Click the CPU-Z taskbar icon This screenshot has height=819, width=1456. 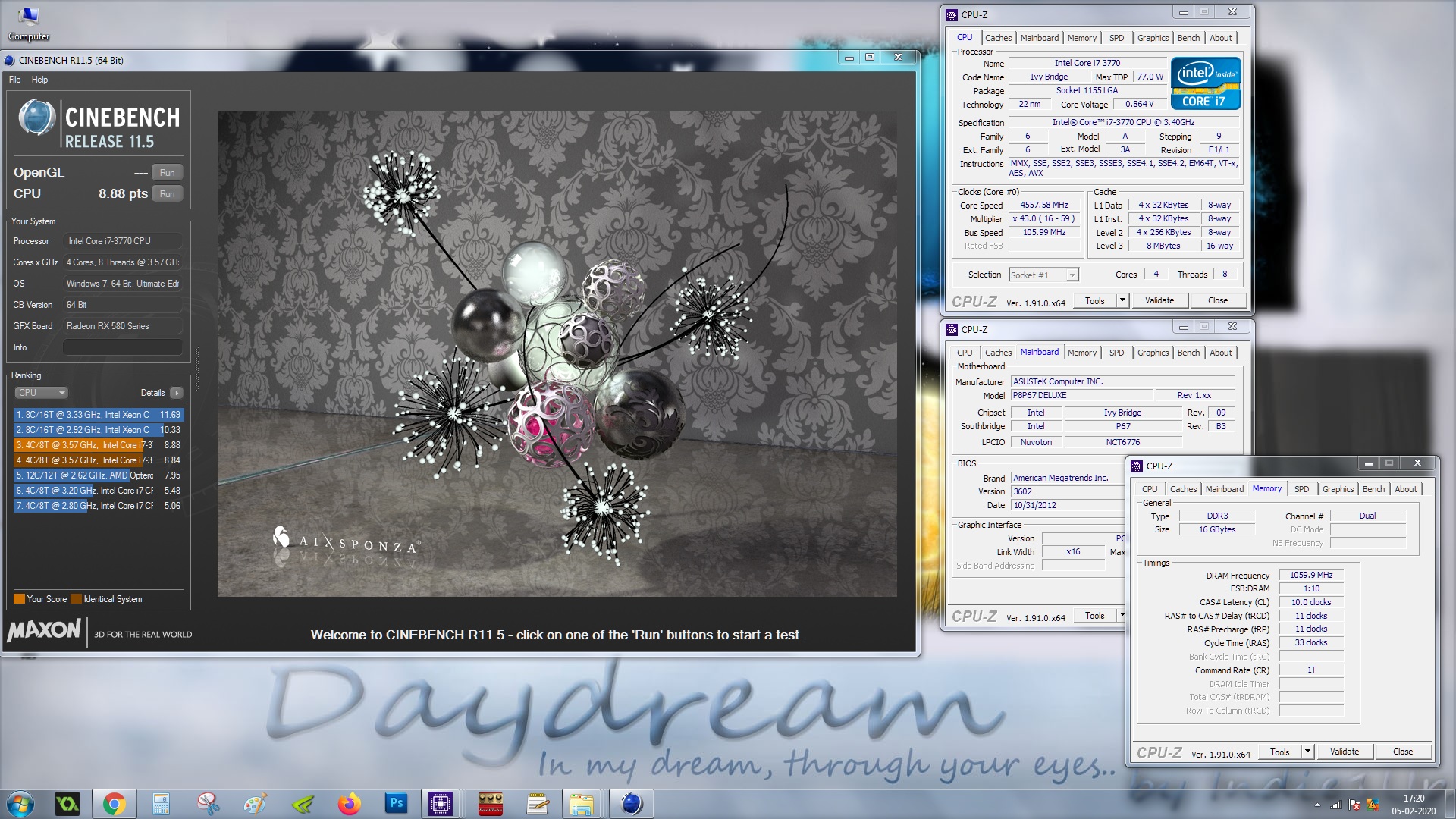tap(441, 804)
